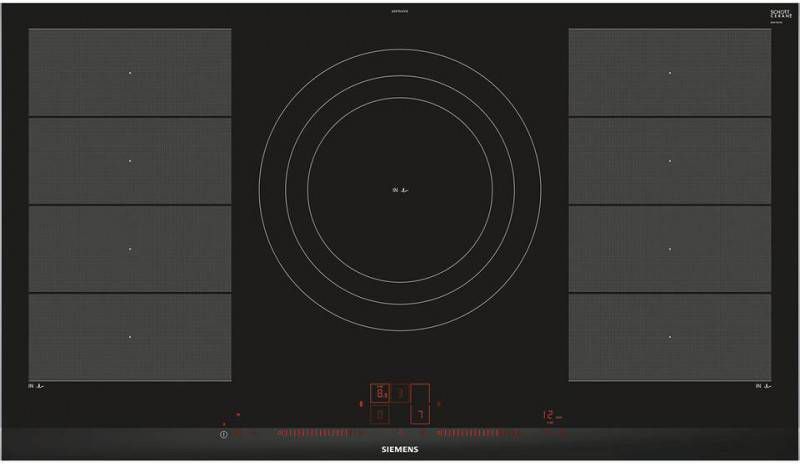The image size is (800, 464).
Task: Tap the second left flex zone from top
Action: 130,160
